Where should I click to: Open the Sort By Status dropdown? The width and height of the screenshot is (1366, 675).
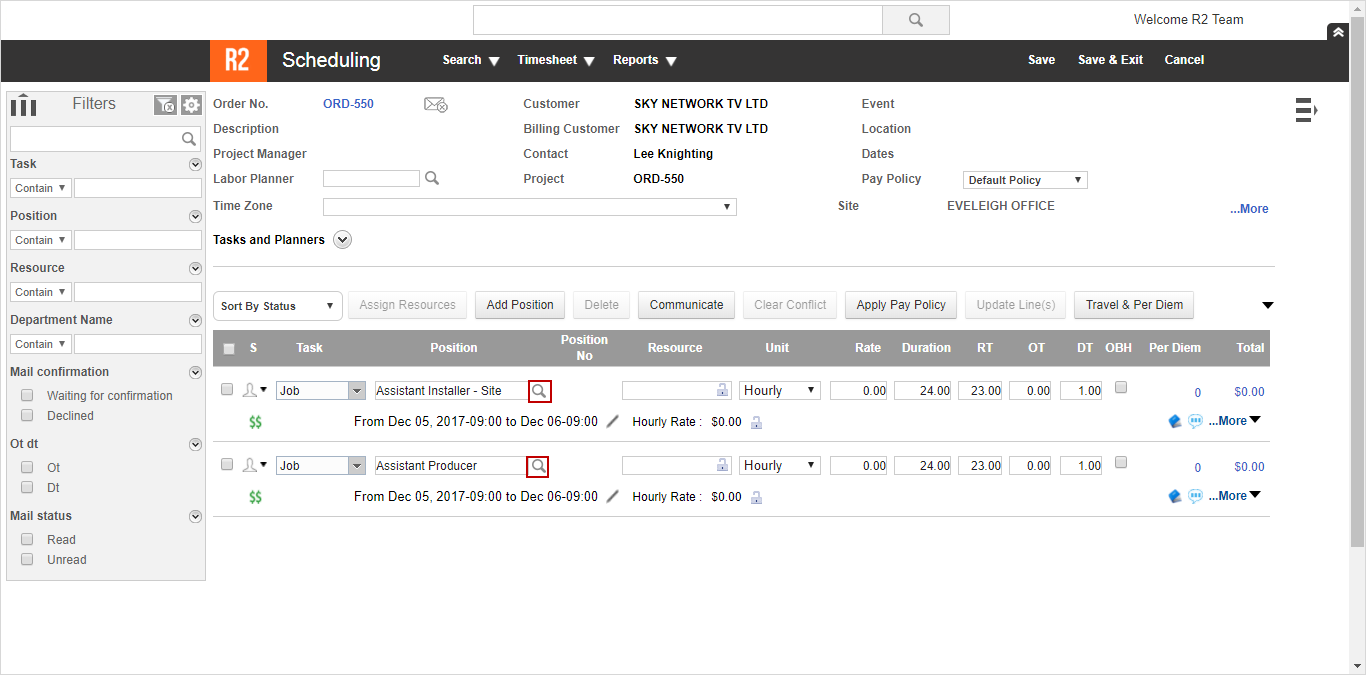(277, 305)
